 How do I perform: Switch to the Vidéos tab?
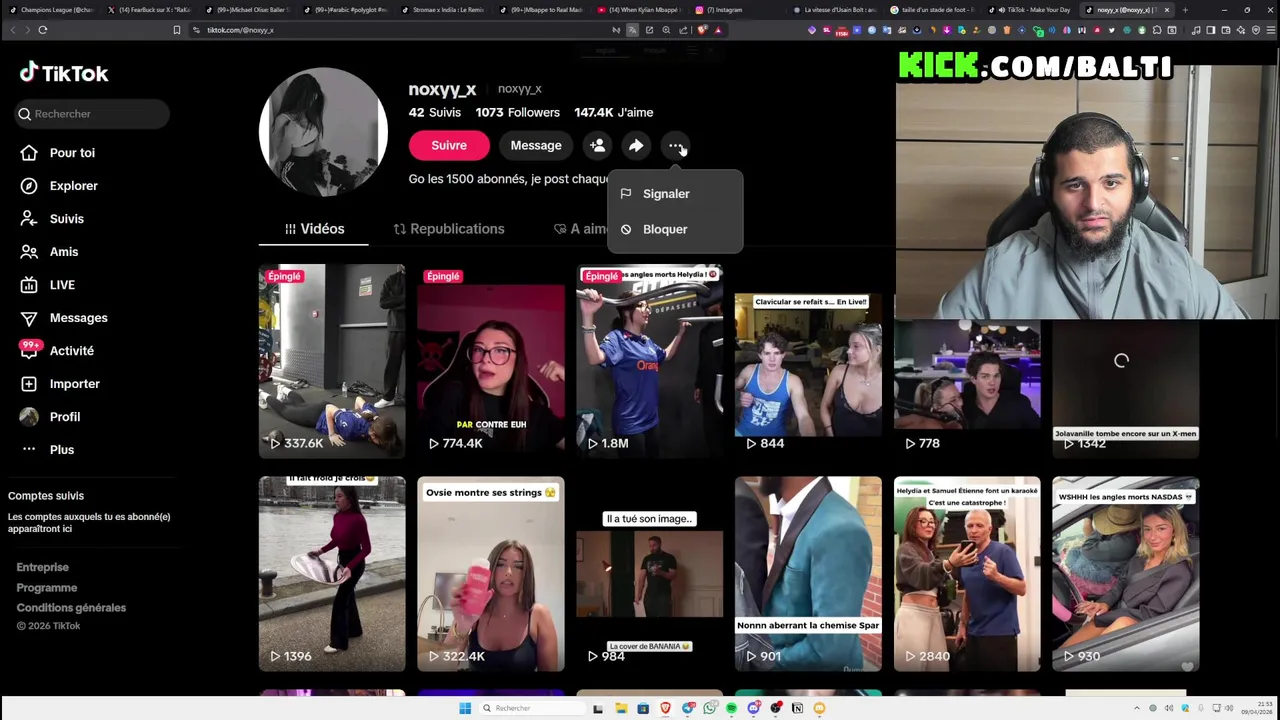tap(313, 229)
